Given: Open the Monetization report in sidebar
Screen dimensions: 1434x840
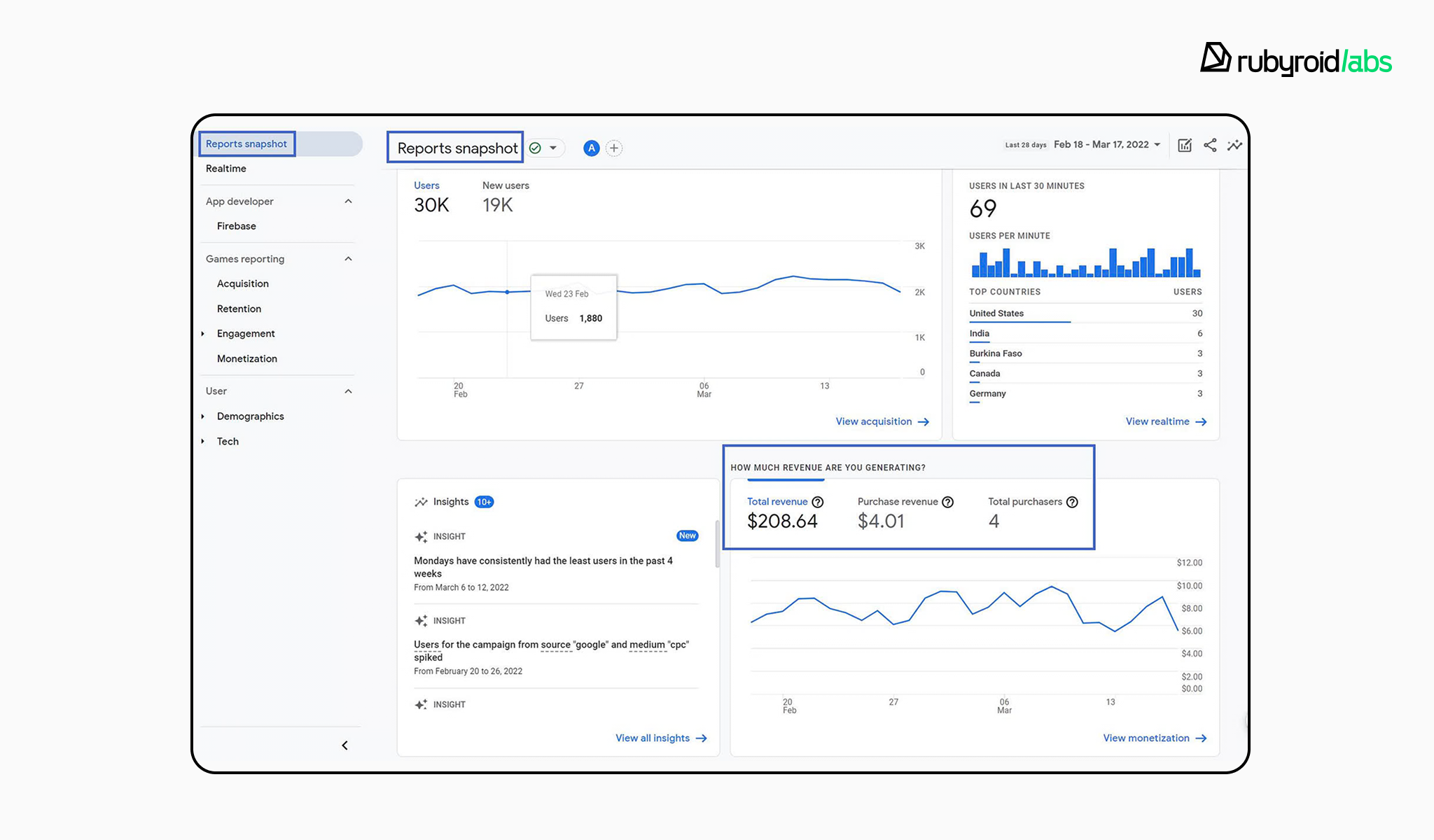Looking at the screenshot, I should pyautogui.click(x=247, y=358).
